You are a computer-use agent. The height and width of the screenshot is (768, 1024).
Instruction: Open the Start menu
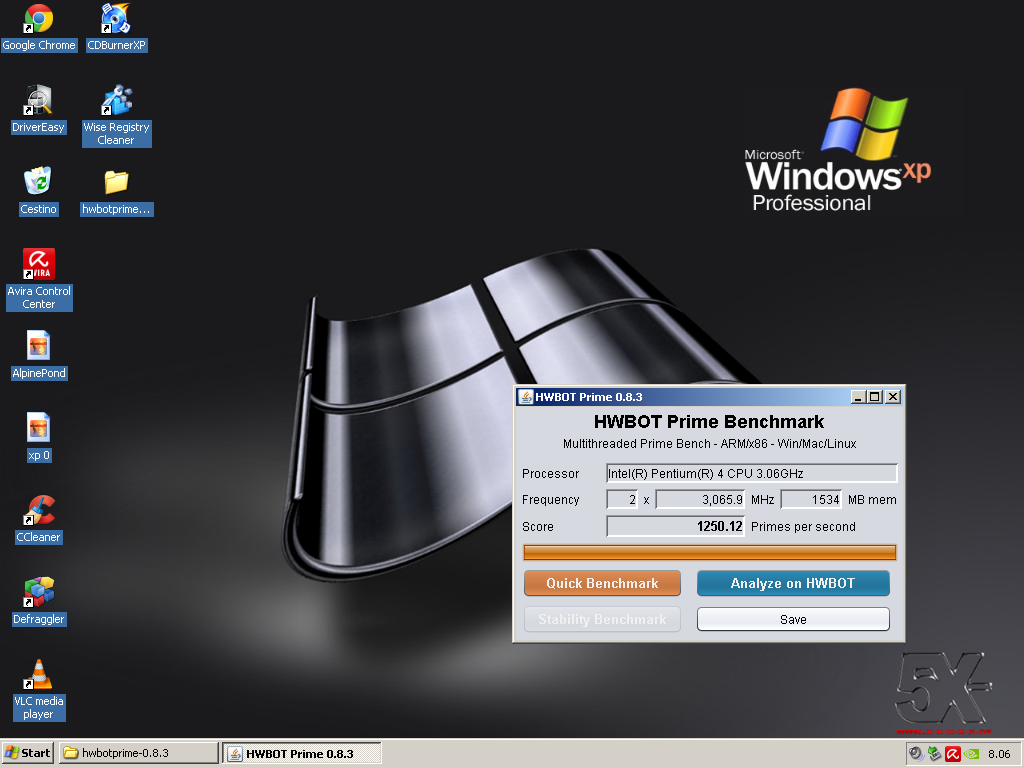[x=28, y=753]
